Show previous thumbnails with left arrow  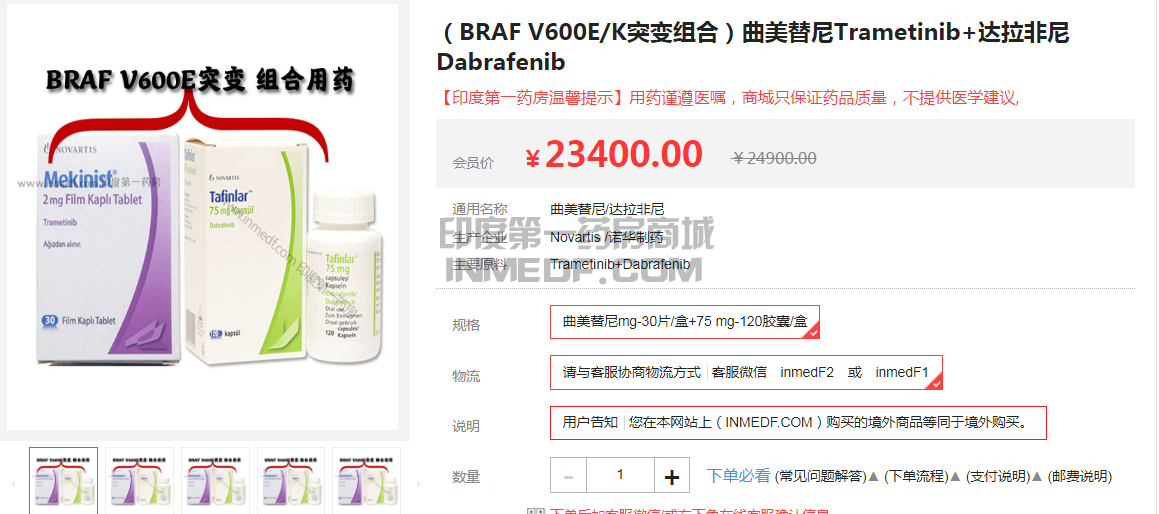pos(13,484)
